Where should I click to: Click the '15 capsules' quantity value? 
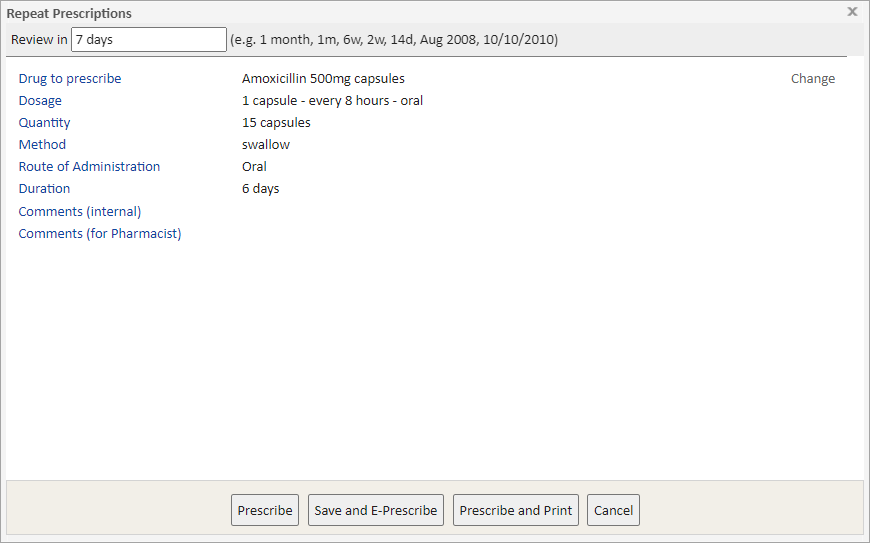(x=276, y=123)
